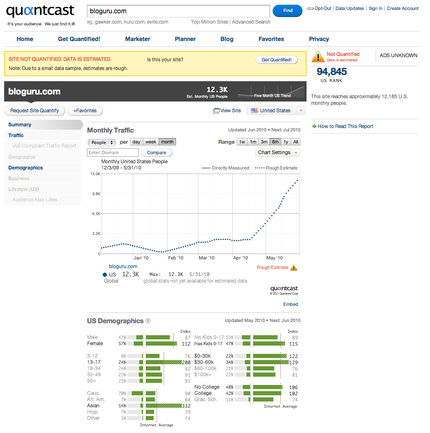
Task: Open the How to Read This Report link
Action: (345, 126)
